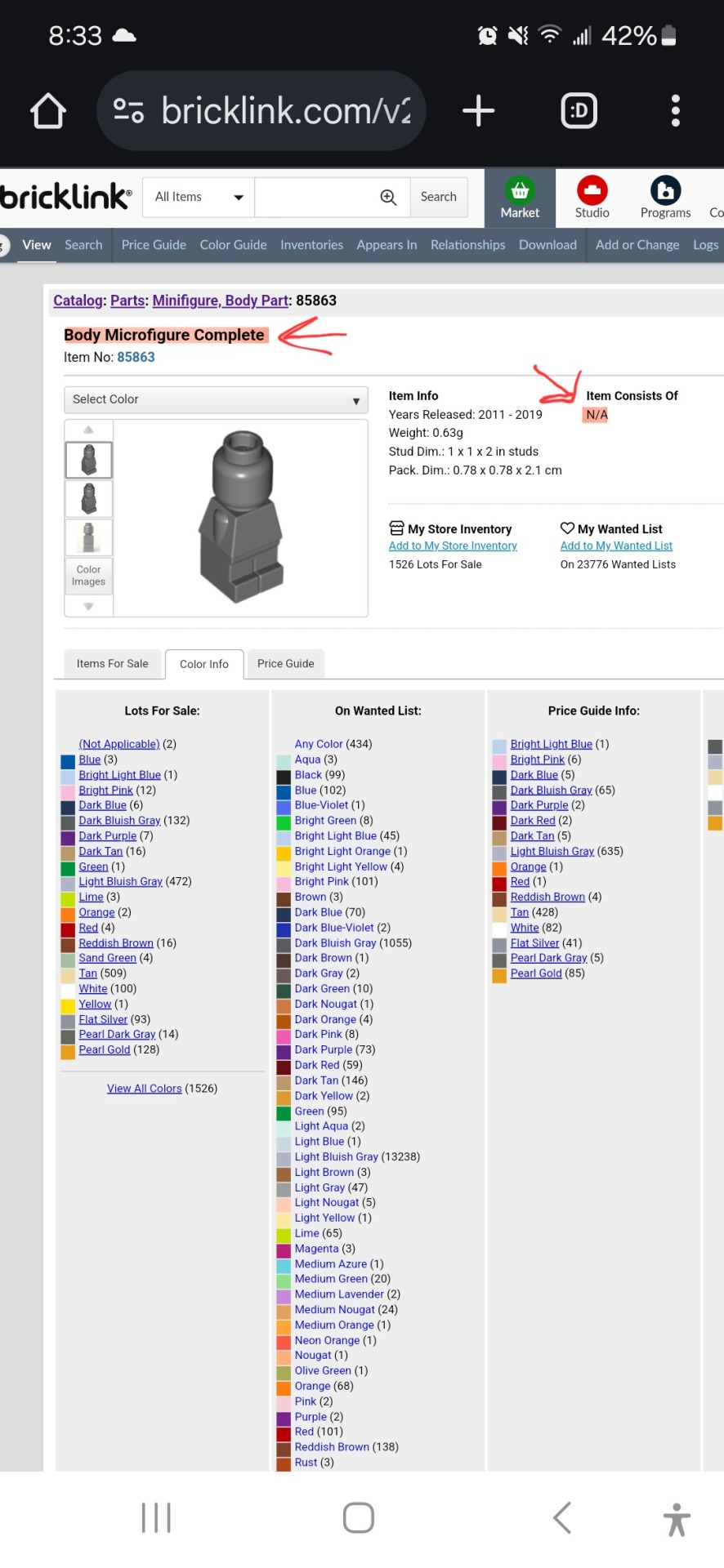This screenshot has height=1568, width=724.
Task: Tap the browser home icon
Action: click(48, 111)
